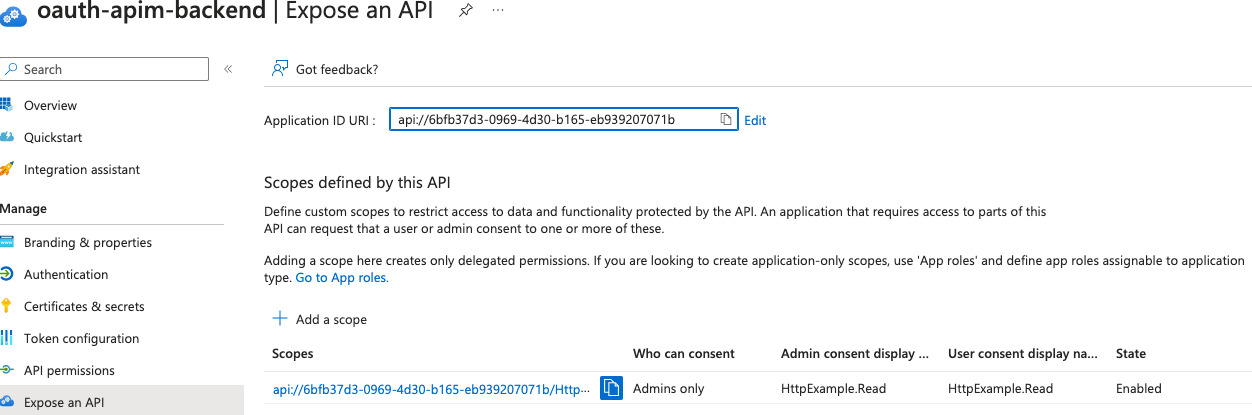Viewport: 1252px width, 415px height.
Task: Click the Integration assistant rocket icon
Action: coord(7,169)
